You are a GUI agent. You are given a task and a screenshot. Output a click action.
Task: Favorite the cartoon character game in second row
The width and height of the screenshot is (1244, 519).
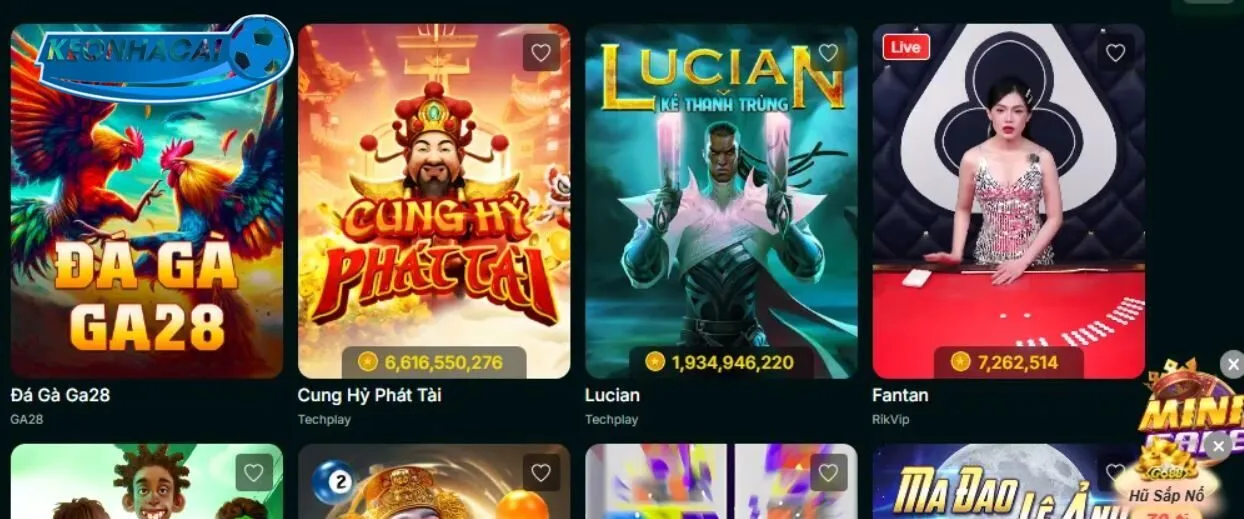click(254, 472)
